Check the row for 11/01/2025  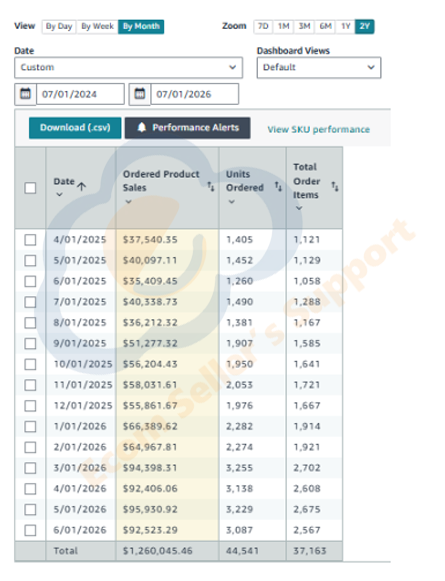30,385
